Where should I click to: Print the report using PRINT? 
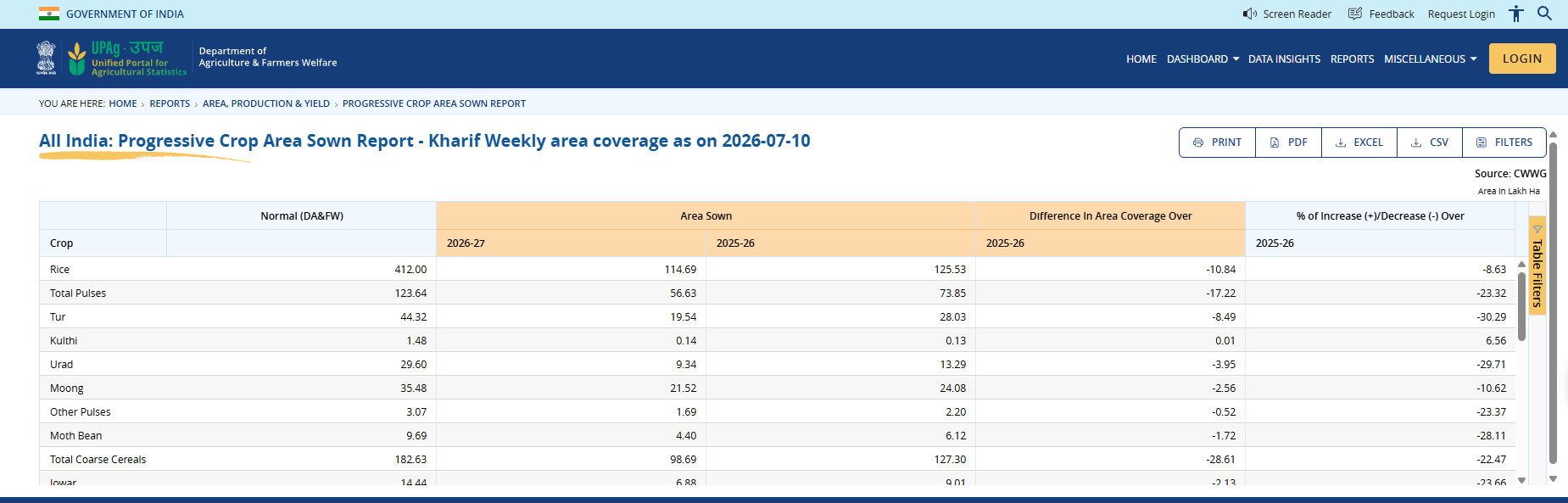point(1217,143)
